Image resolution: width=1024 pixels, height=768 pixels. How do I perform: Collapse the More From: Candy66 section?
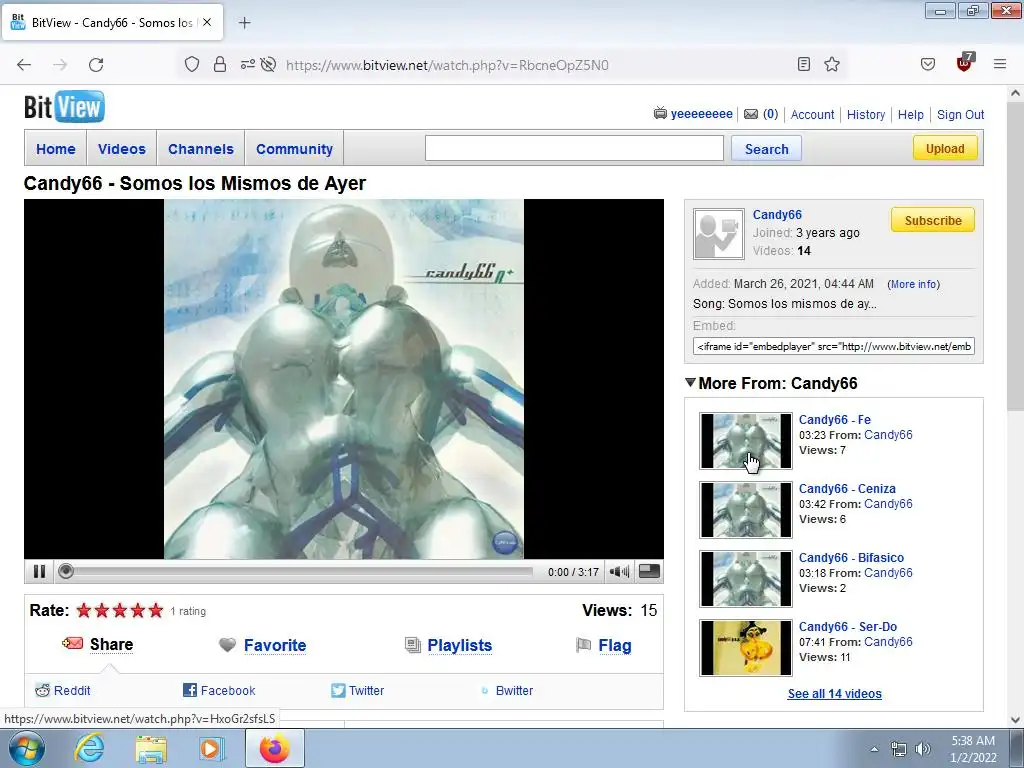tap(690, 383)
